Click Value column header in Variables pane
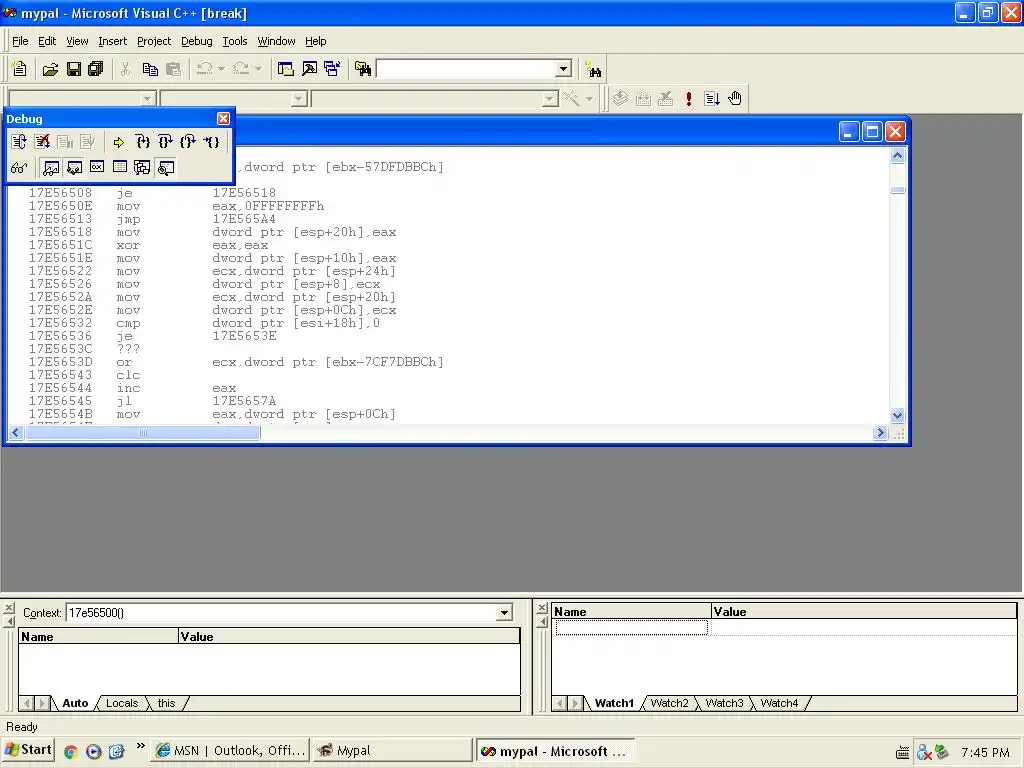Image resolution: width=1024 pixels, height=768 pixels. pyautogui.click(x=349, y=637)
